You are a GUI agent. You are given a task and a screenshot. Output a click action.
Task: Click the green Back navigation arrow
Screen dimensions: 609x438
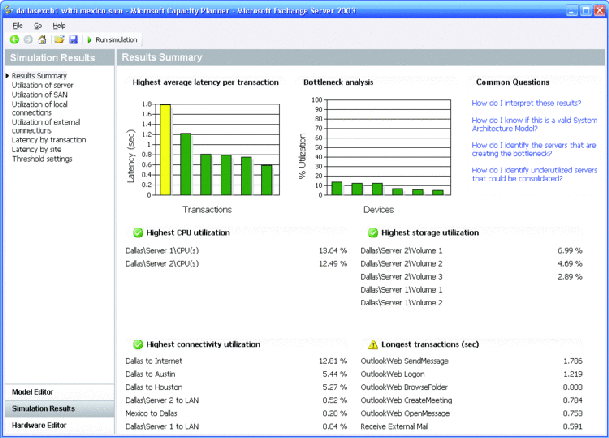(15, 39)
